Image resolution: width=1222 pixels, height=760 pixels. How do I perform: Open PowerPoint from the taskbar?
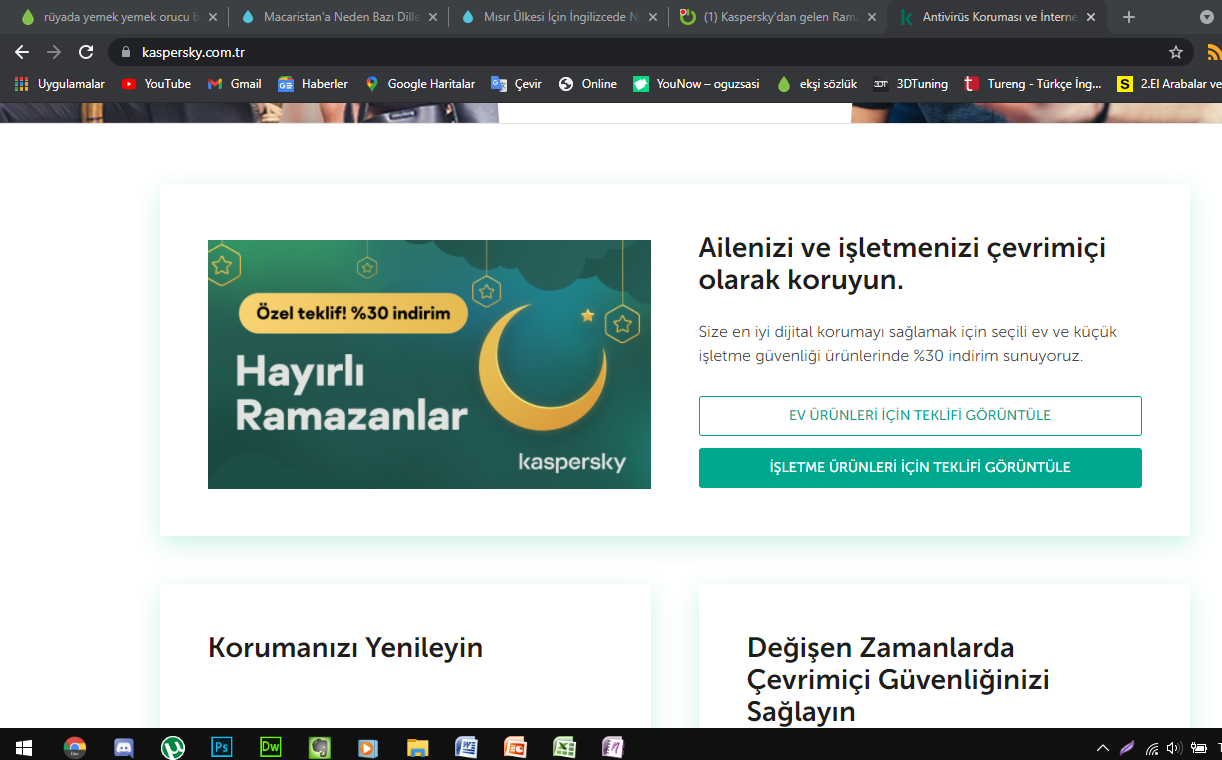click(x=515, y=746)
